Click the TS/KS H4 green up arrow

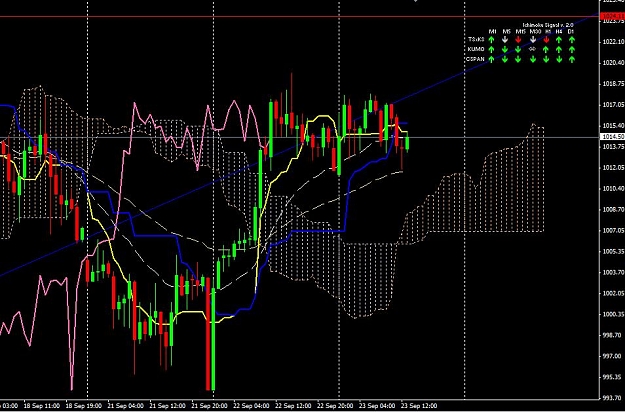coord(559,39)
